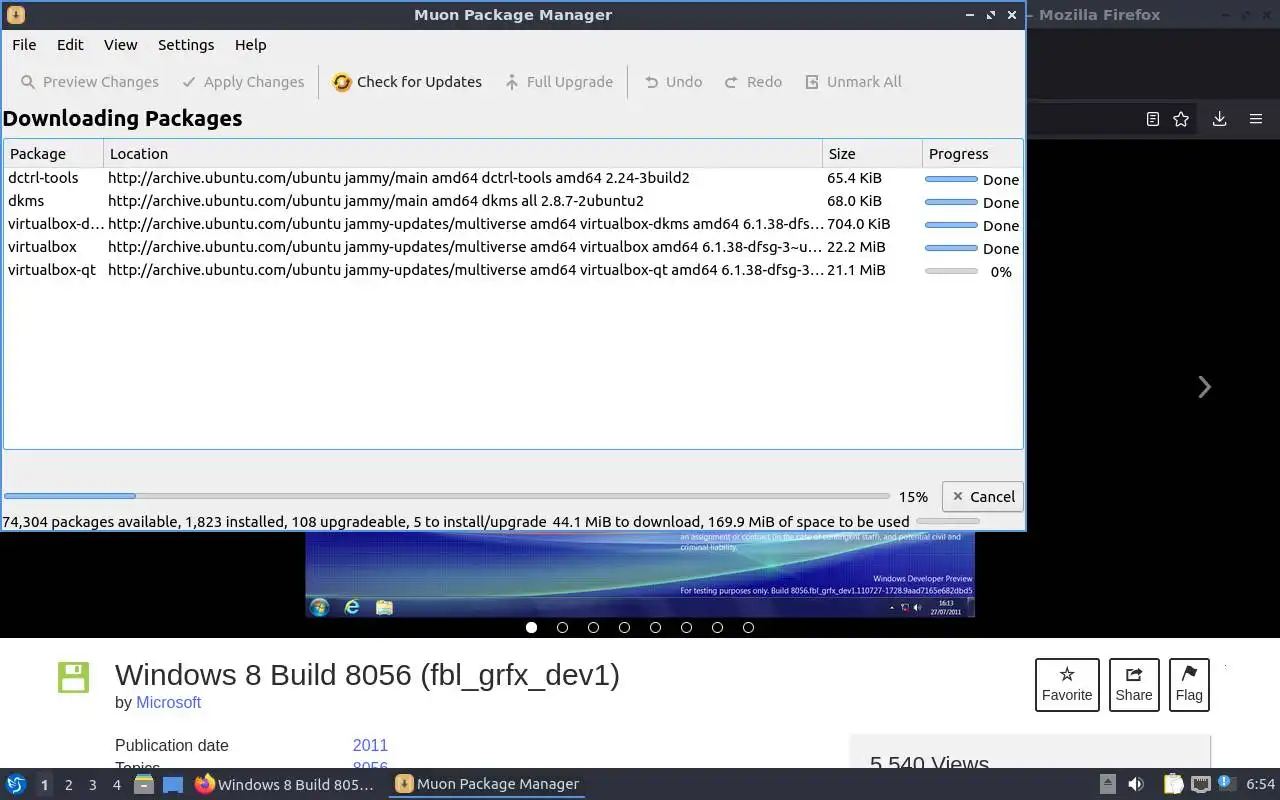Switch to Muon Package Manager taskbar entry
The height and width of the screenshot is (800, 1280).
[487, 784]
